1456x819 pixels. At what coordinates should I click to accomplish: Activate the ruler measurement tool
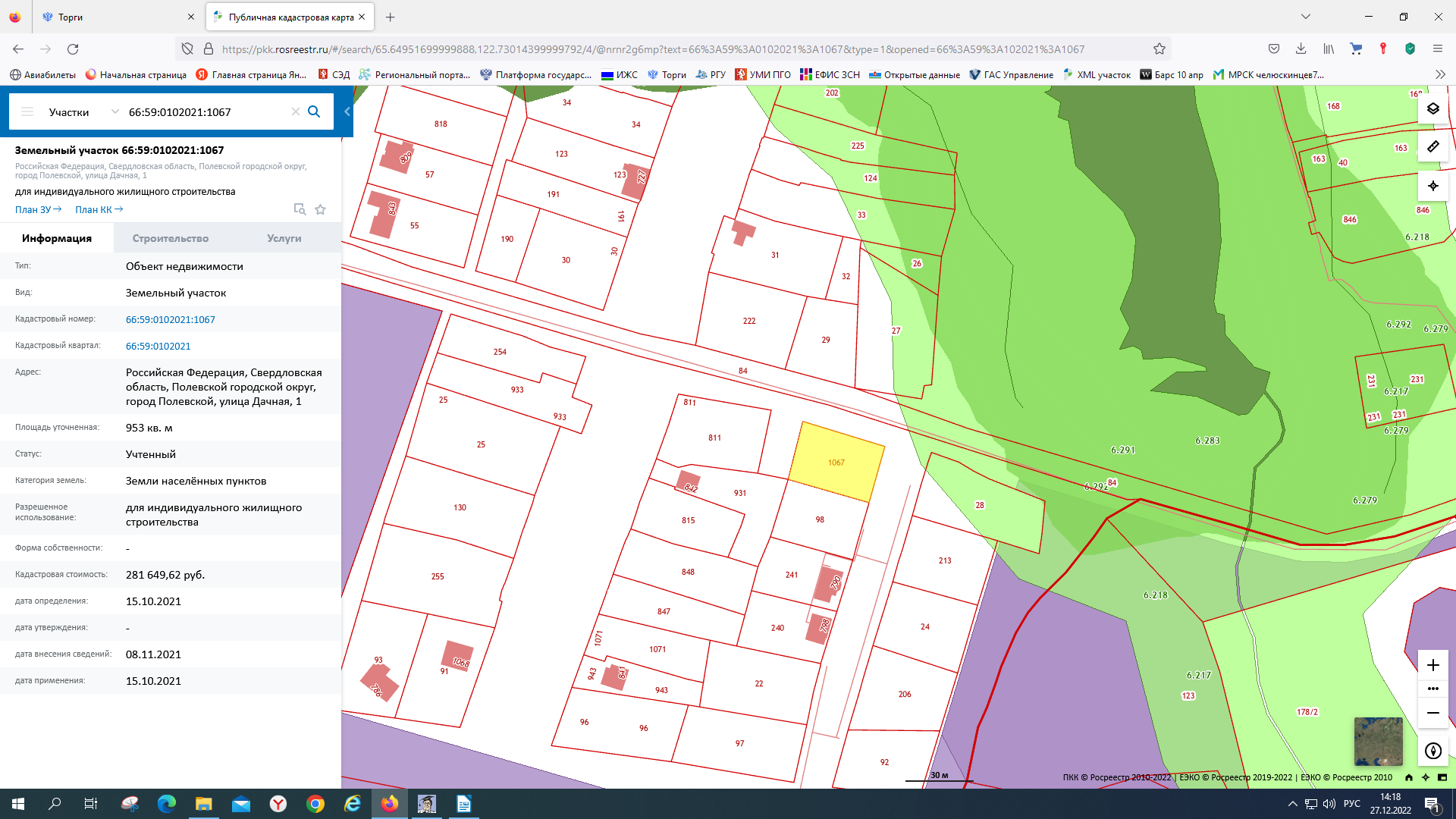1432,146
